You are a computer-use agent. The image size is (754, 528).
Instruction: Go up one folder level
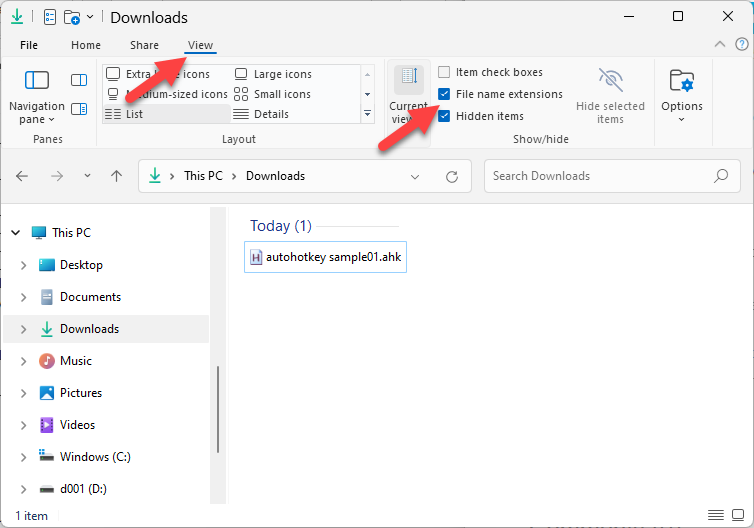[116, 176]
